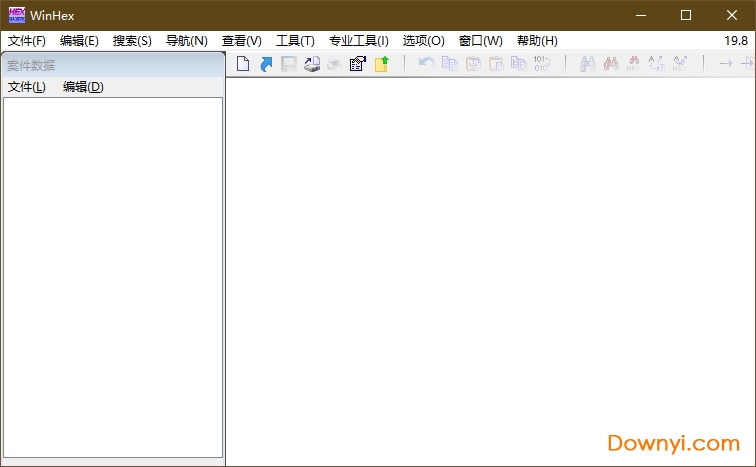Open the 专业工具(I) menu
This screenshot has width=756, height=467.
(358, 41)
